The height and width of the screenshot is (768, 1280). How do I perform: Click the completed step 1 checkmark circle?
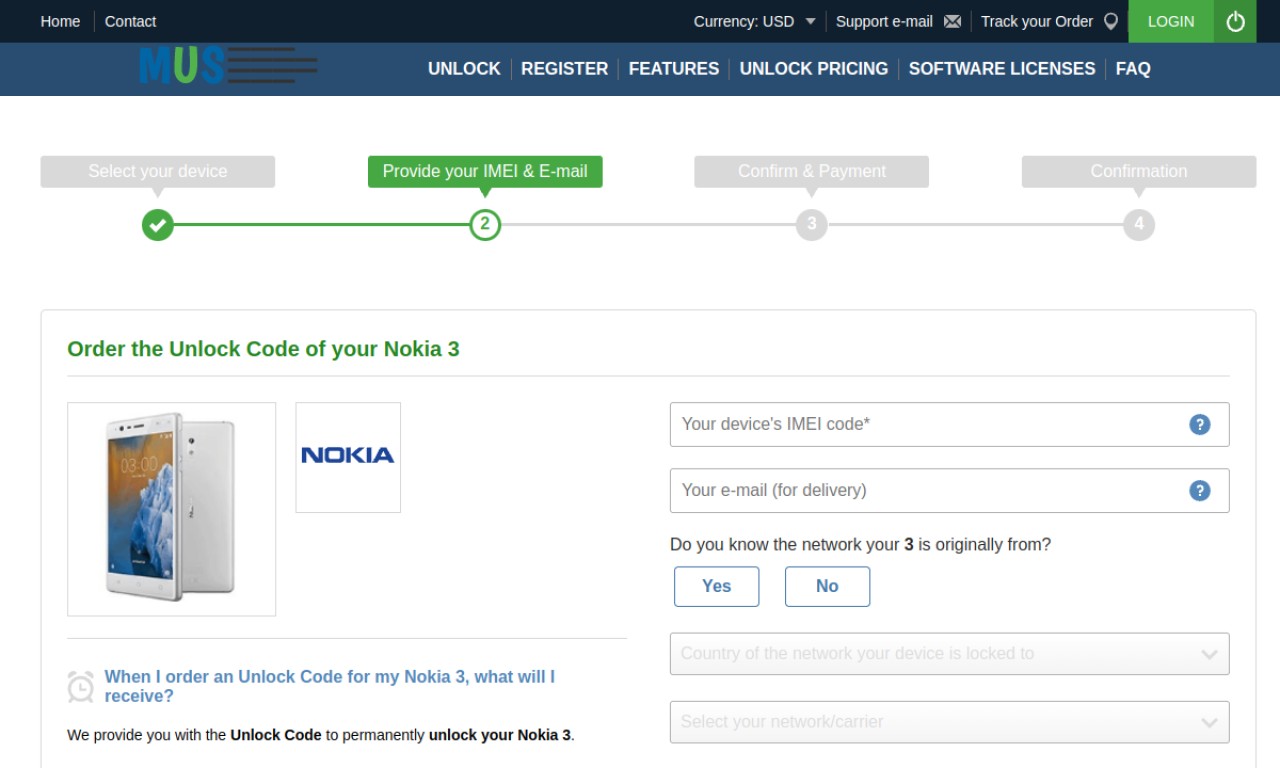(x=157, y=224)
